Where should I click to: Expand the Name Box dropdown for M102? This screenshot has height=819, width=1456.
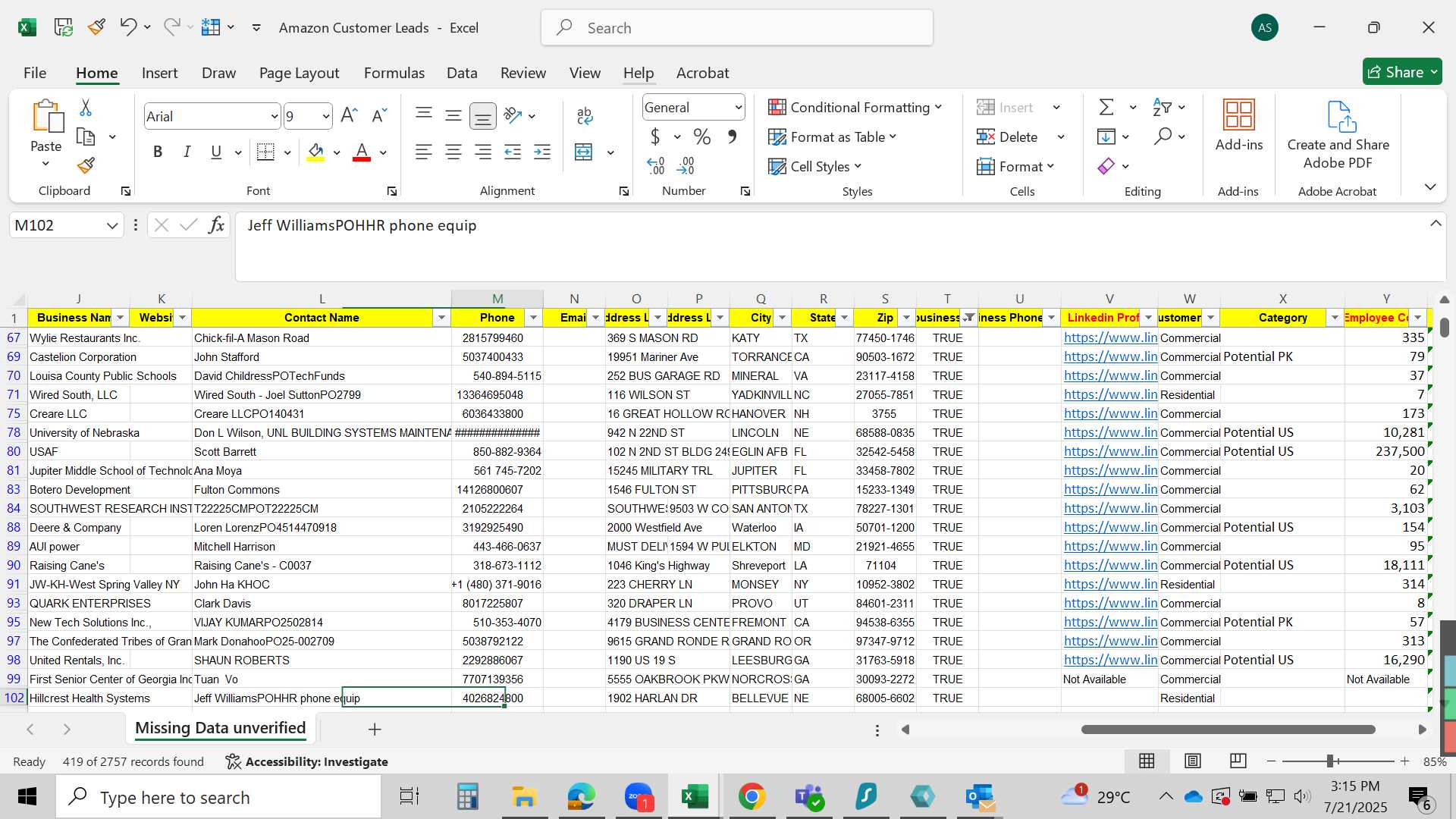point(112,225)
